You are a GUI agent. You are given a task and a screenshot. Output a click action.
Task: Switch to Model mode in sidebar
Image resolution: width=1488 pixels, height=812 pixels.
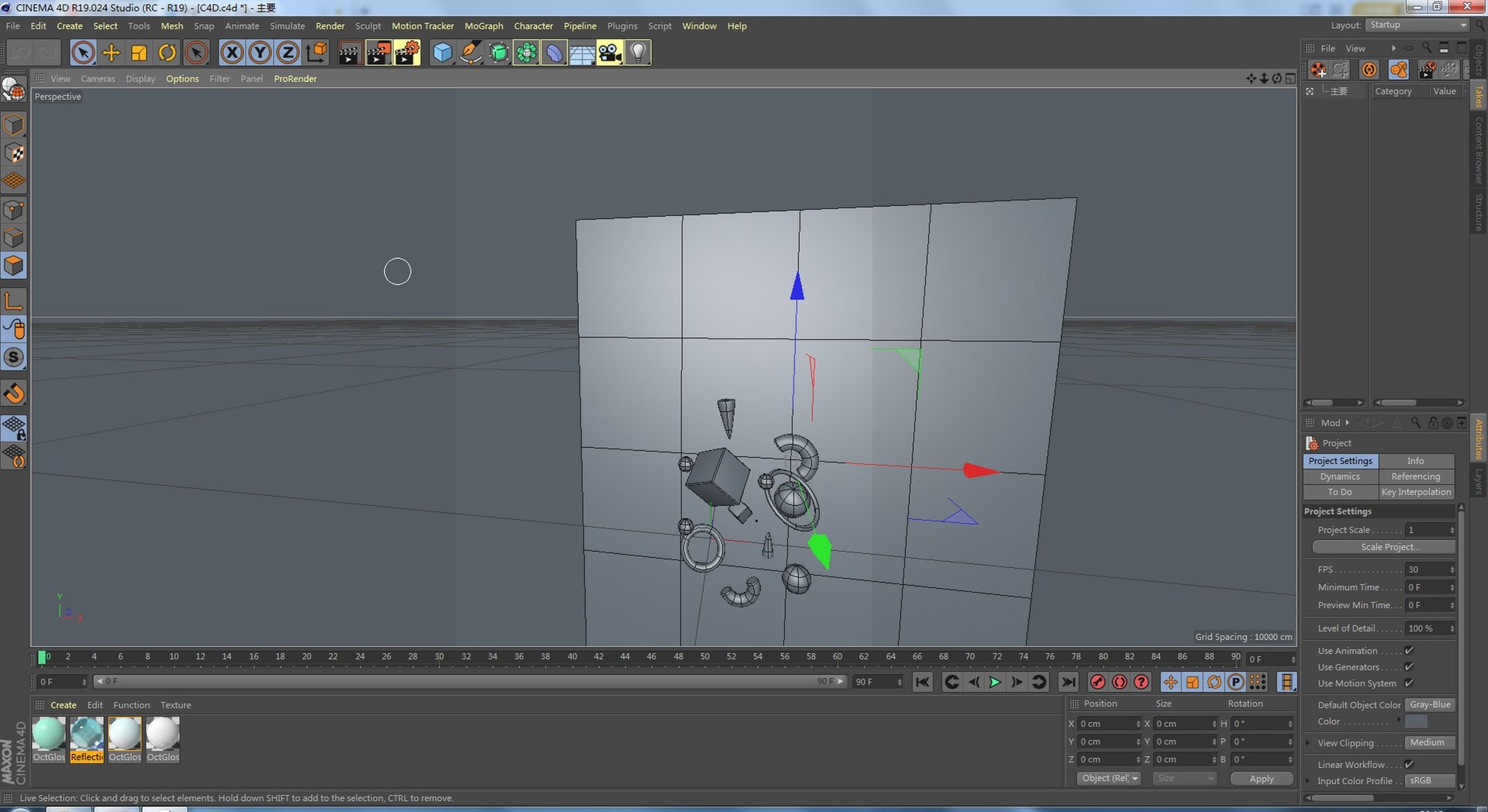pos(14,125)
